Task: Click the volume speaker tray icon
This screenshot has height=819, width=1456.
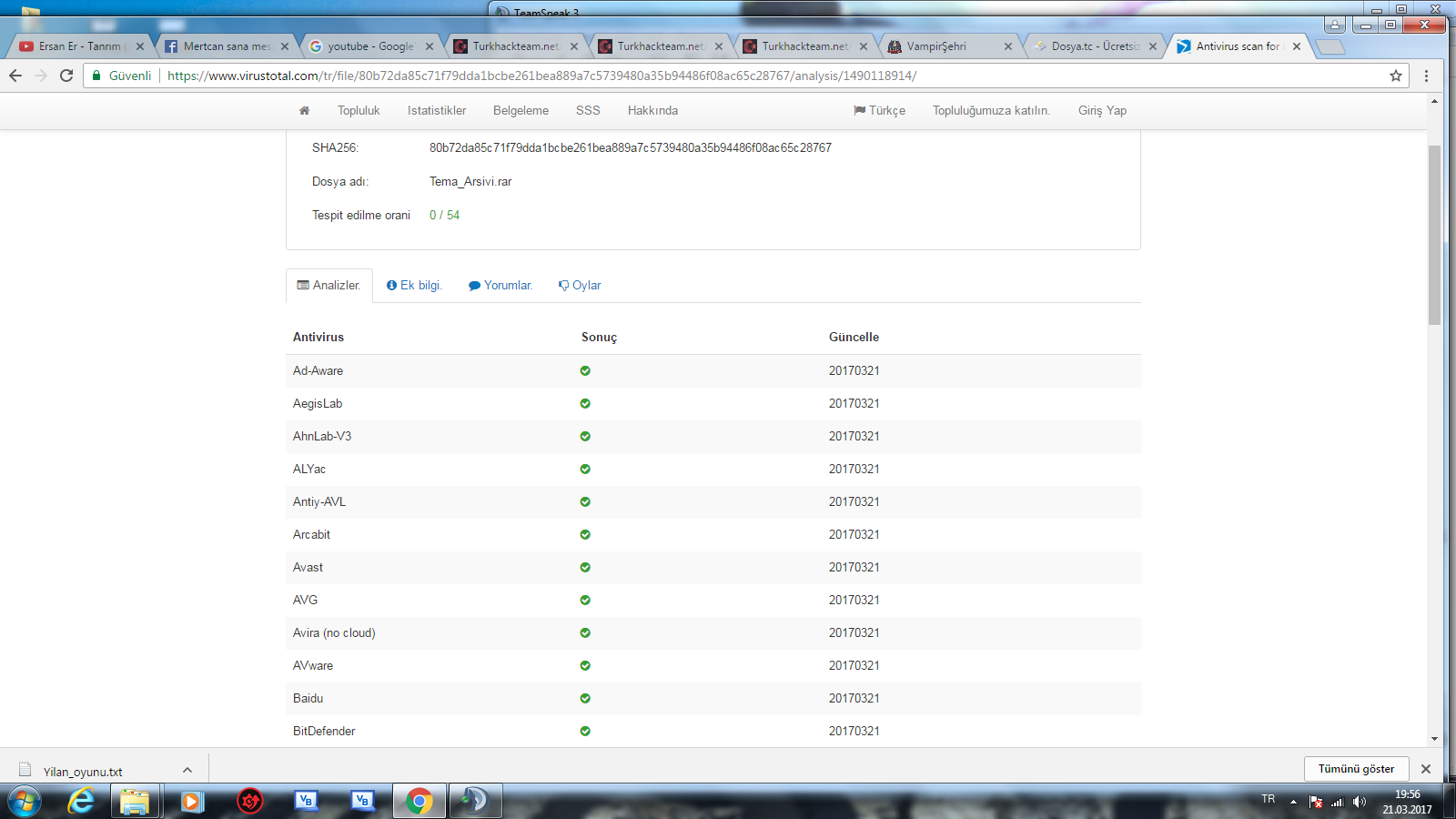Action: tap(1360, 802)
